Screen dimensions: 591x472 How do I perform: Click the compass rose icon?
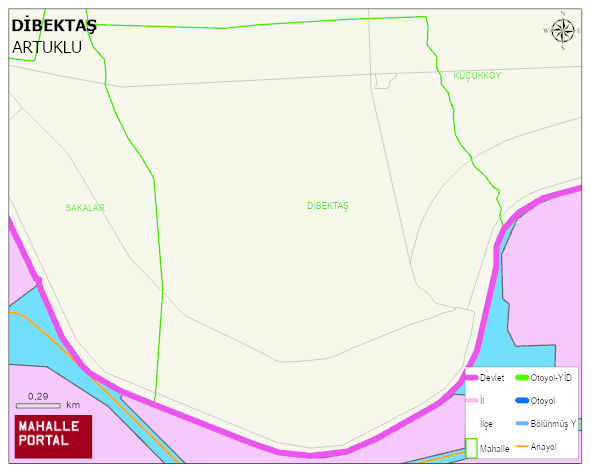click(x=562, y=31)
